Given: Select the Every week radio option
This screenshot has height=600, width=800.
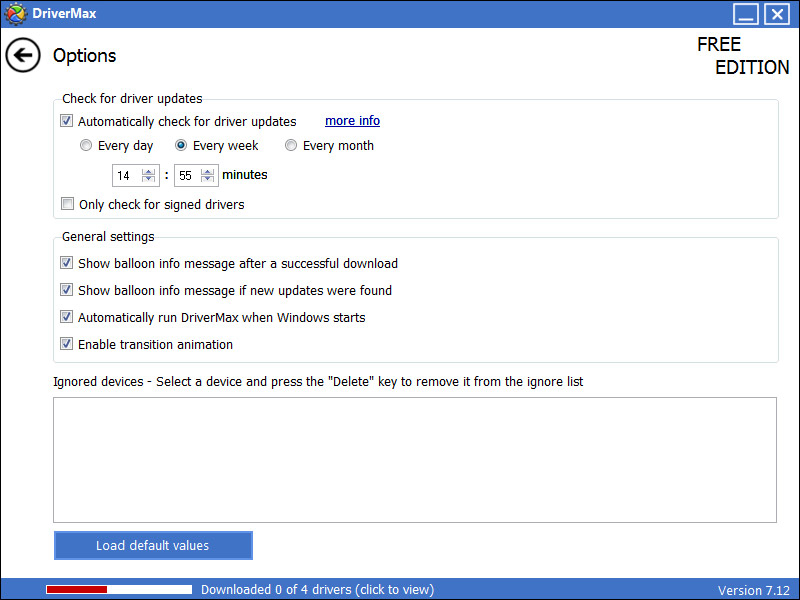Looking at the screenshot, I should pyautogui.click(x=181, y=146).
